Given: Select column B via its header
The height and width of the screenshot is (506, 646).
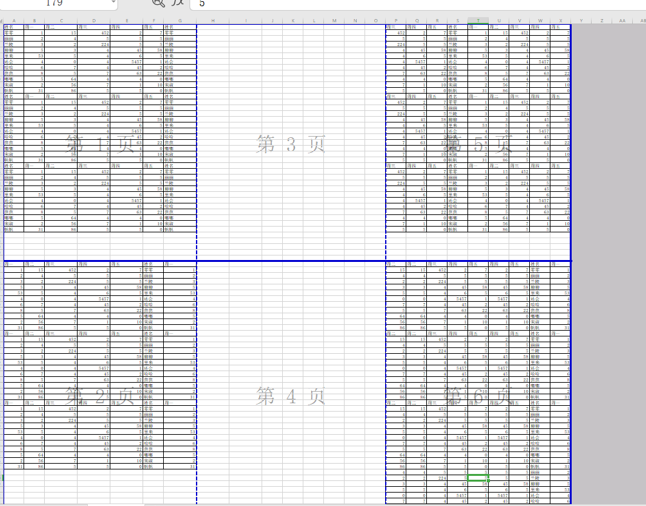Looking at the screenshot, I should (34, 21).
